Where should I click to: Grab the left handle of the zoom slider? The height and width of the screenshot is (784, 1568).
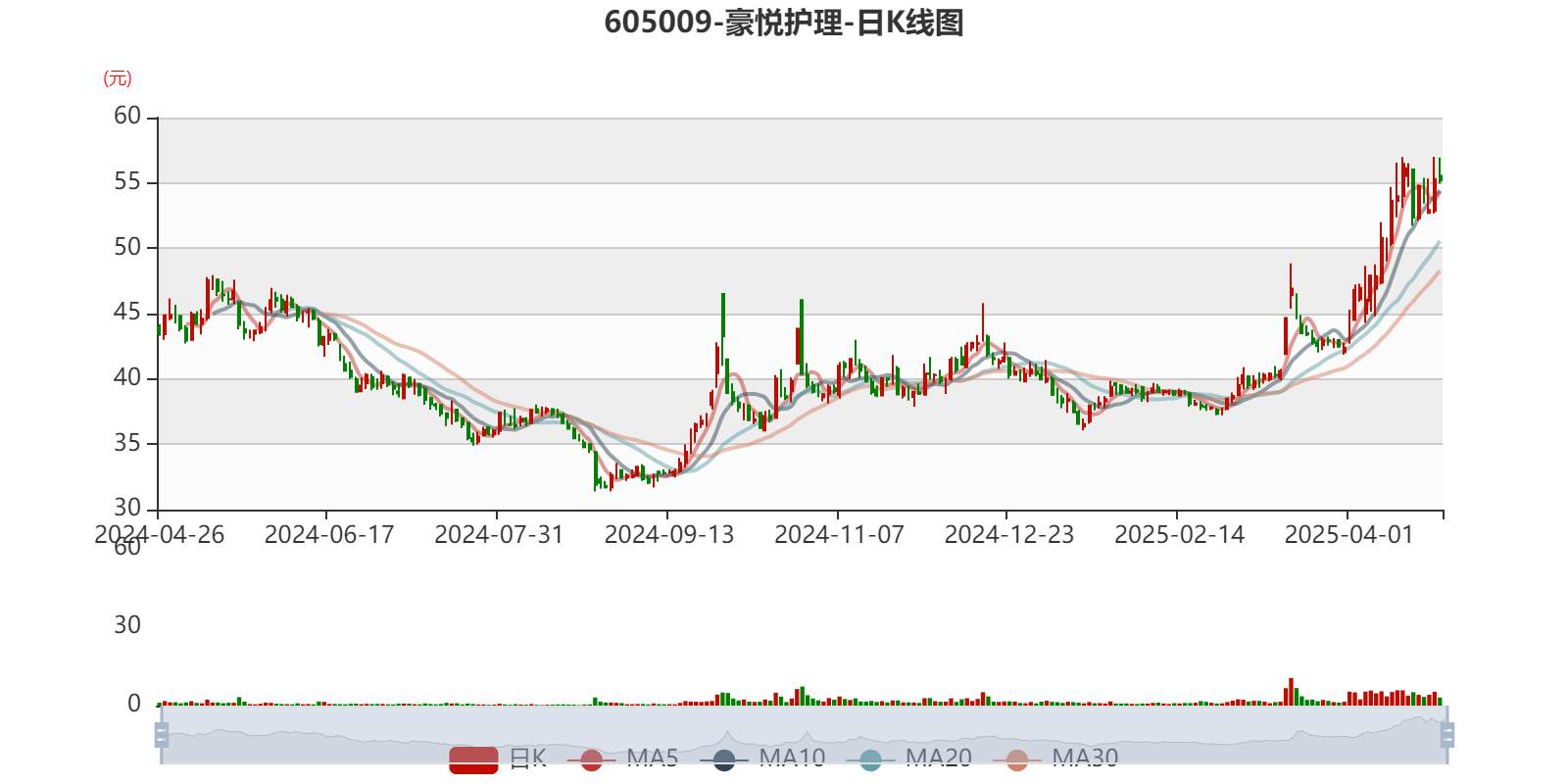[160, 734]
